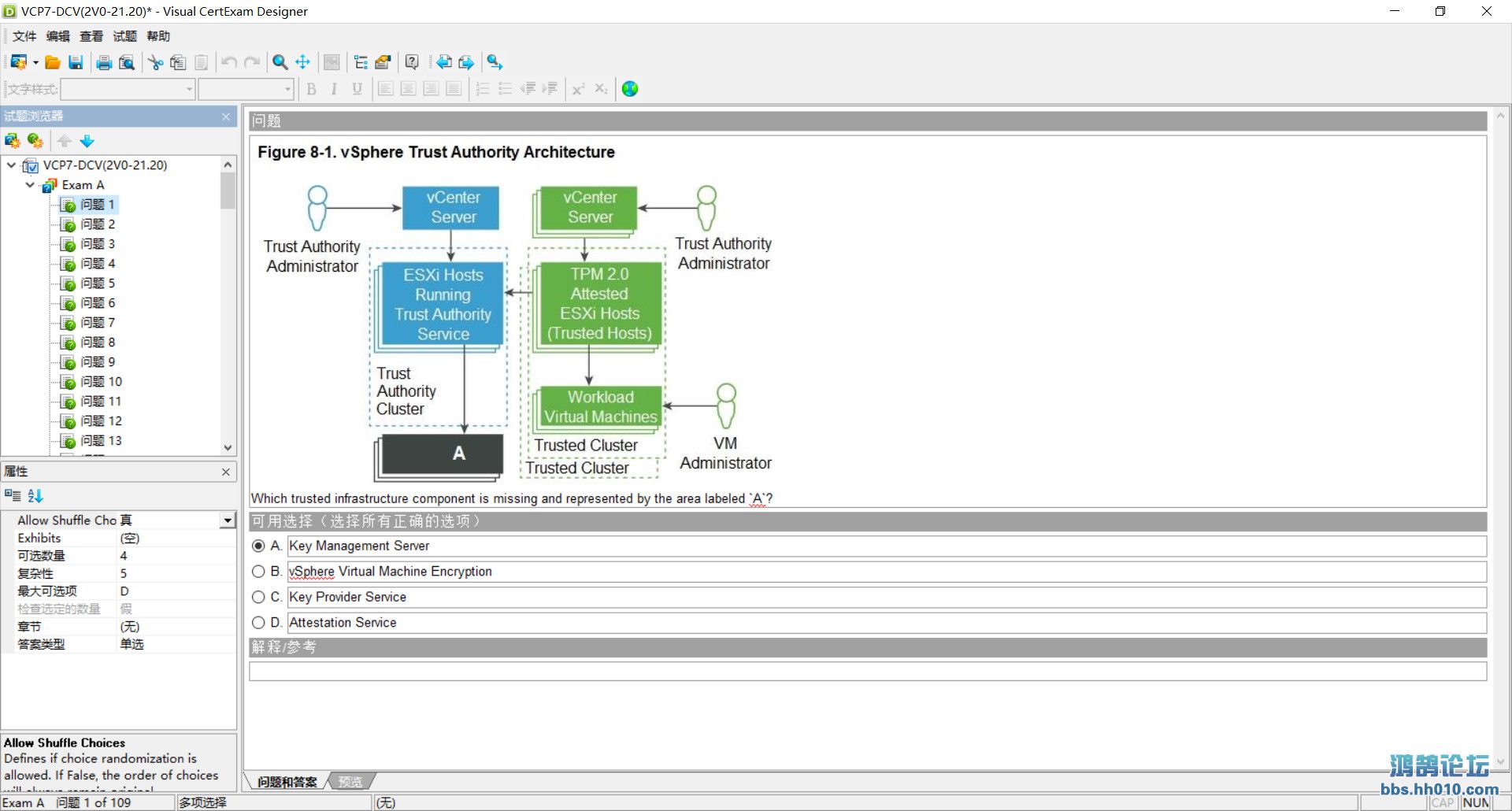Click the Key Provider Service answer text field
Image resolution: width=1512 pixels, height=811 pixels.
pos(887,597)
